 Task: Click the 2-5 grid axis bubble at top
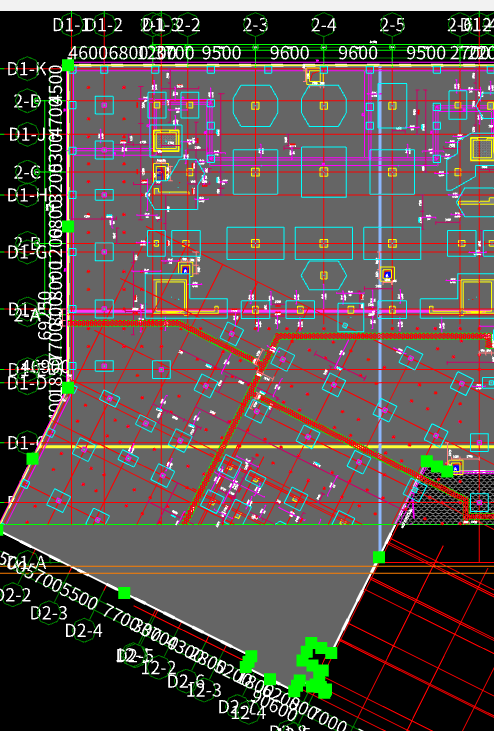coord(392,25)
